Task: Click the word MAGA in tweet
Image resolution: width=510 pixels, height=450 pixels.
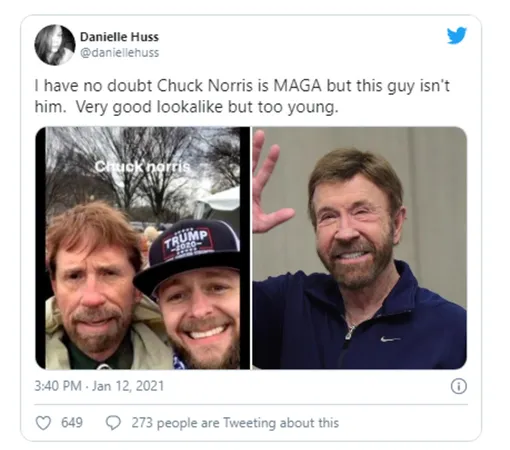Action: (297, 86)
